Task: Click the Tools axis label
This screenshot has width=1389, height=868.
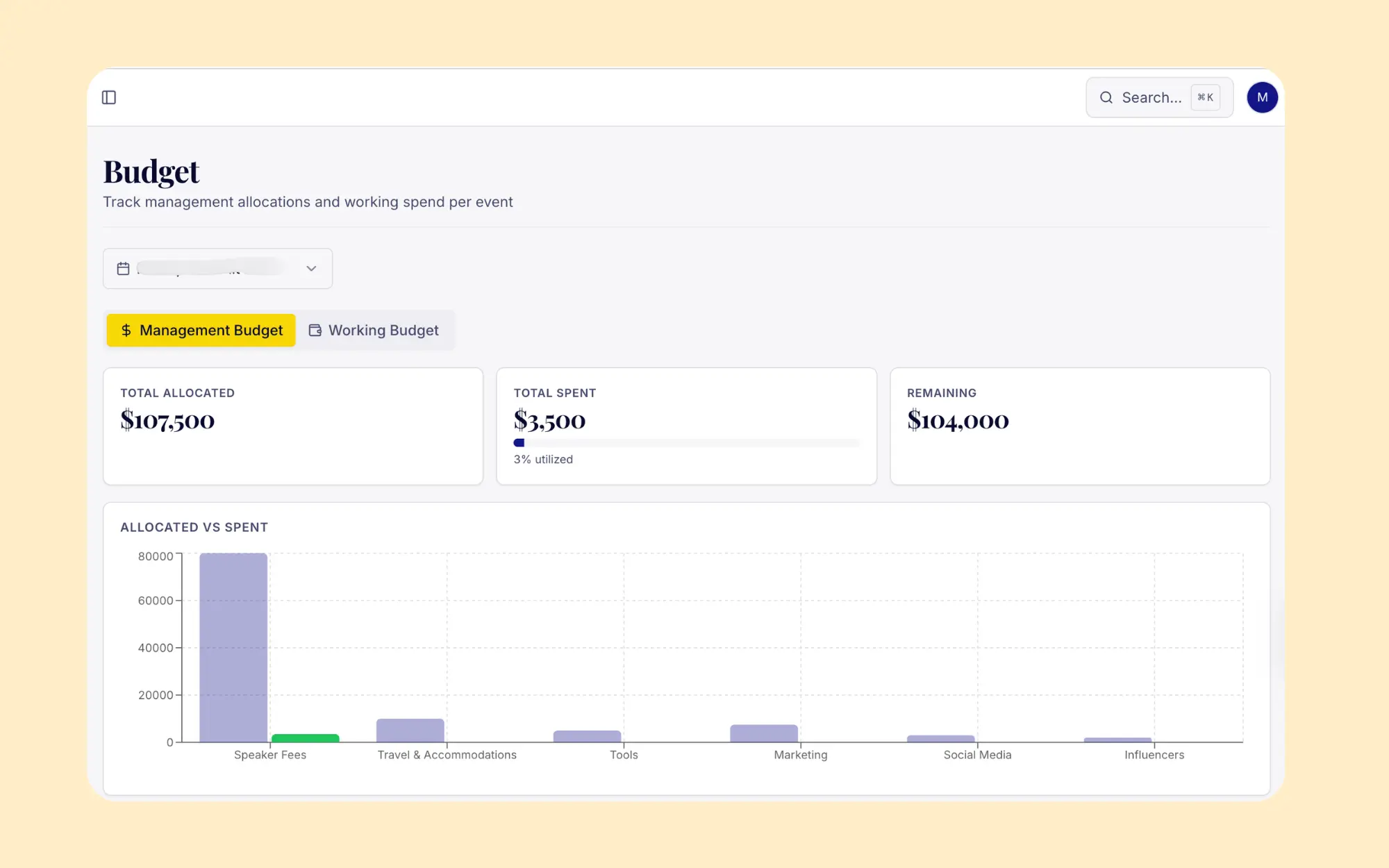Action: [x=624, y=755]
